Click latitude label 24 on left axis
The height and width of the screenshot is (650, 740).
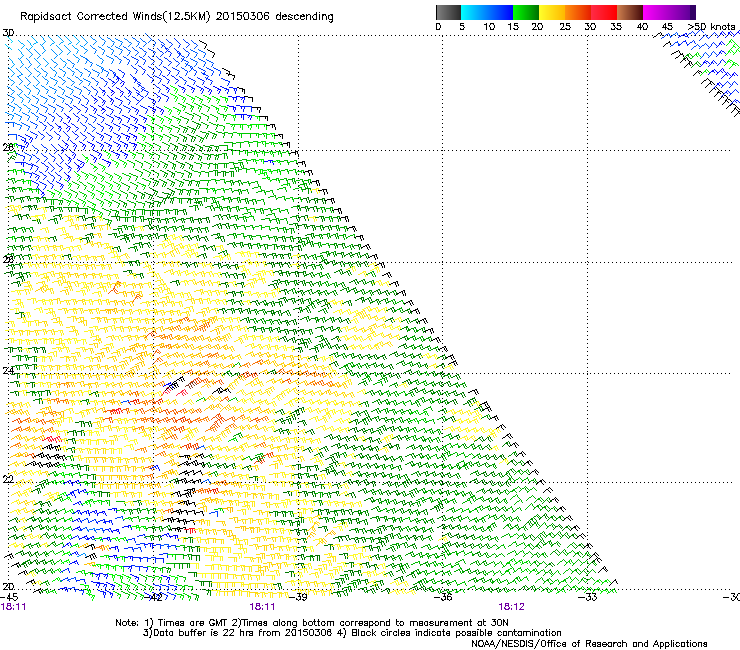pyautogui.click(x=8, y=371)
